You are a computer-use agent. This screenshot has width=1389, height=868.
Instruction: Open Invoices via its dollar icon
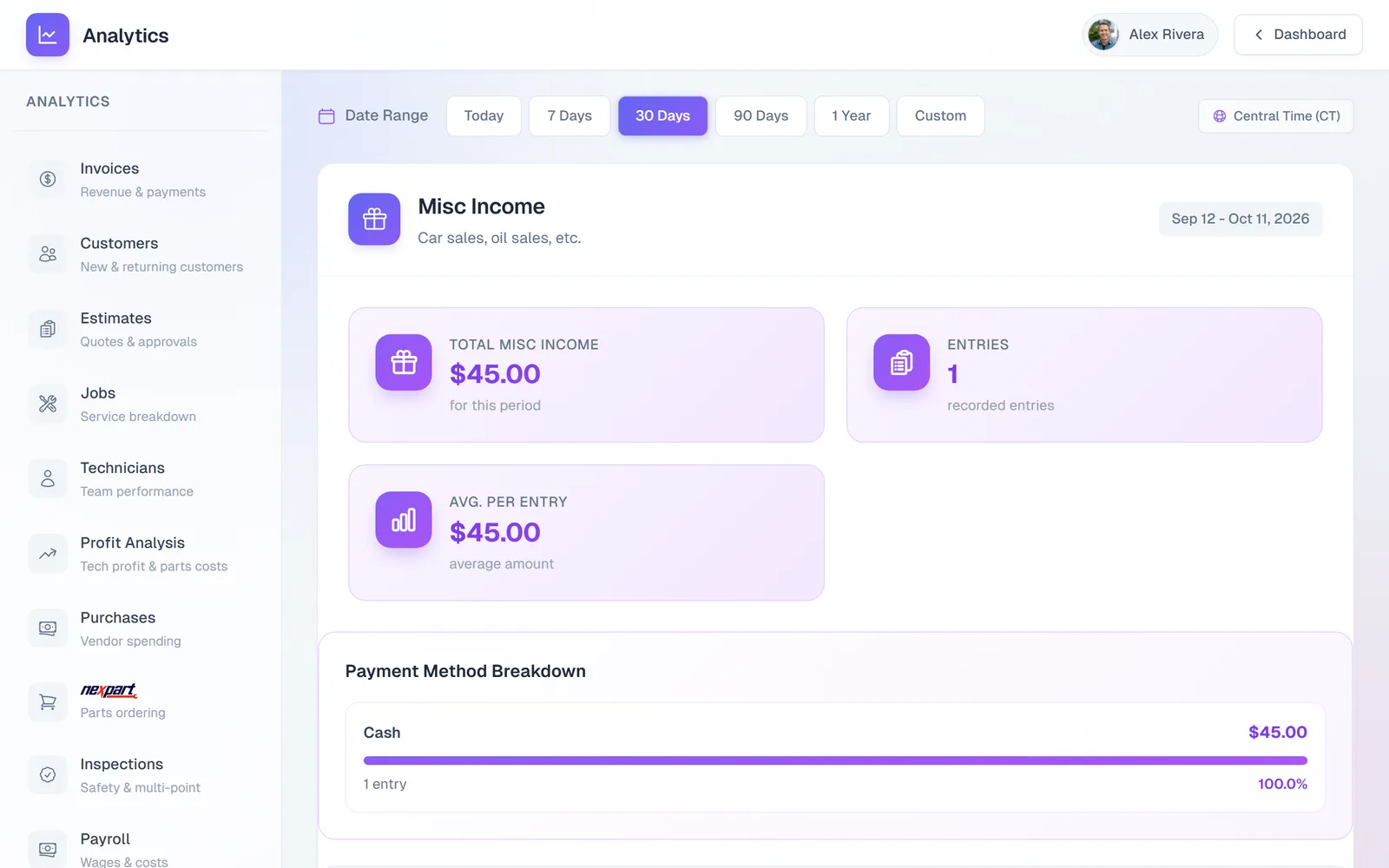click(x=48, y=179)
